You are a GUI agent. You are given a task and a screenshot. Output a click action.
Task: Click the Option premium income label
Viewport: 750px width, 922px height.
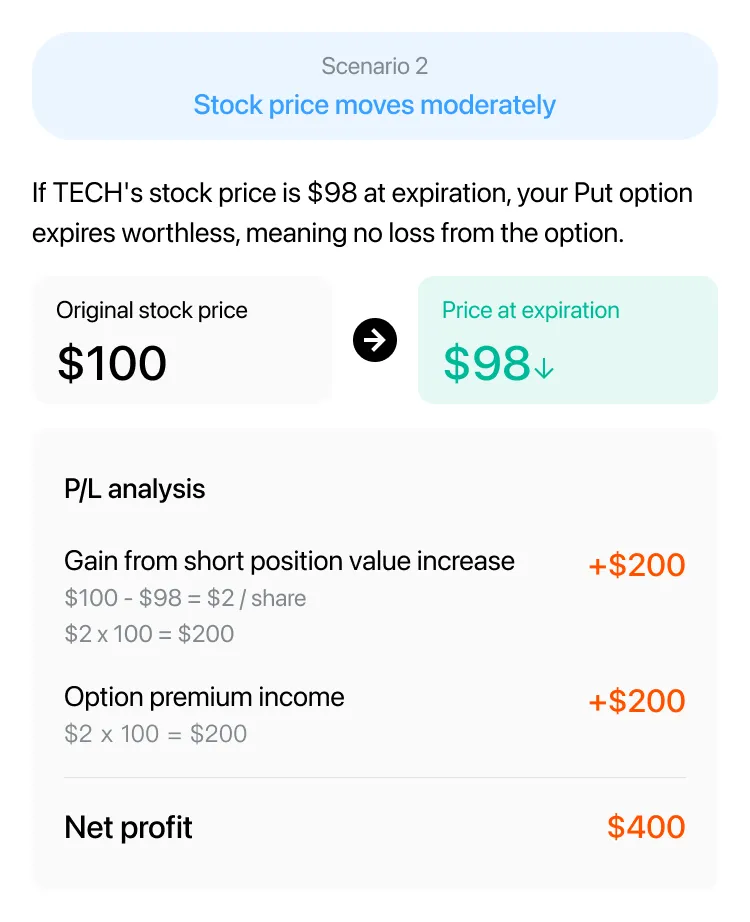pos(204,697)
